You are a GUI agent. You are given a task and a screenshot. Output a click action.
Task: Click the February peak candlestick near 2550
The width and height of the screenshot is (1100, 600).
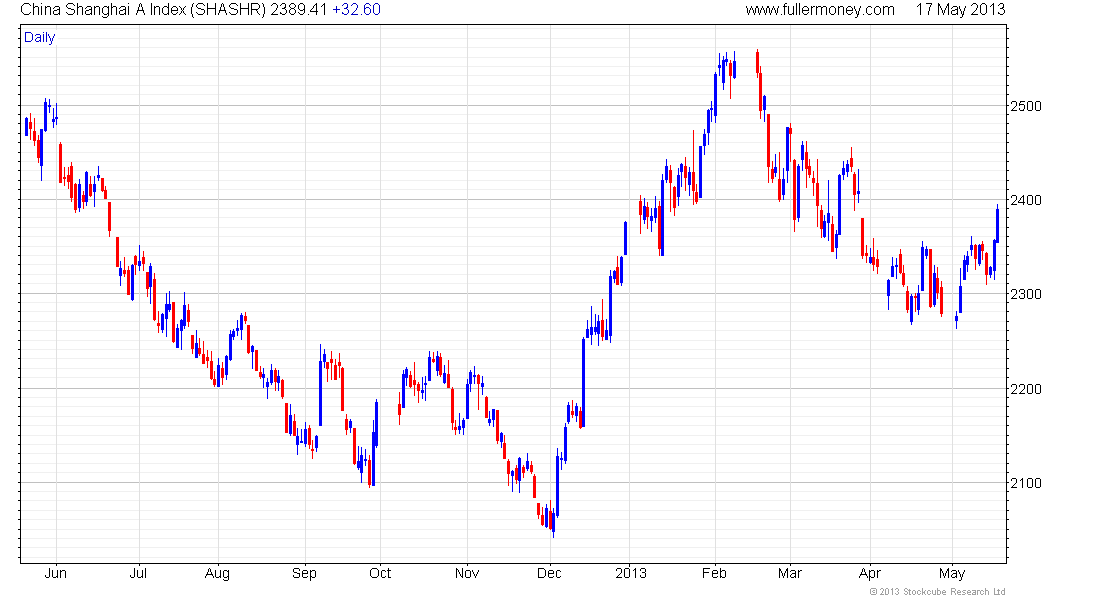click(x=757, y=61)
